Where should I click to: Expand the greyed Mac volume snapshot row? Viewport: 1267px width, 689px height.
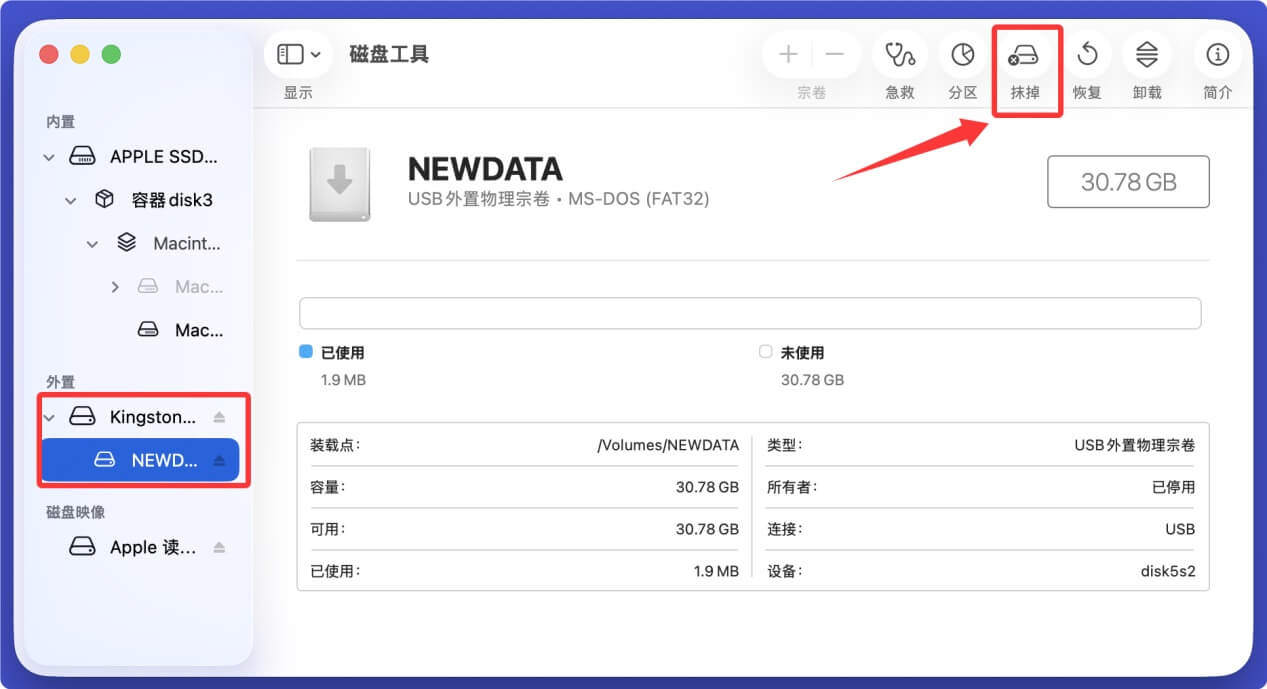(115, 287)
